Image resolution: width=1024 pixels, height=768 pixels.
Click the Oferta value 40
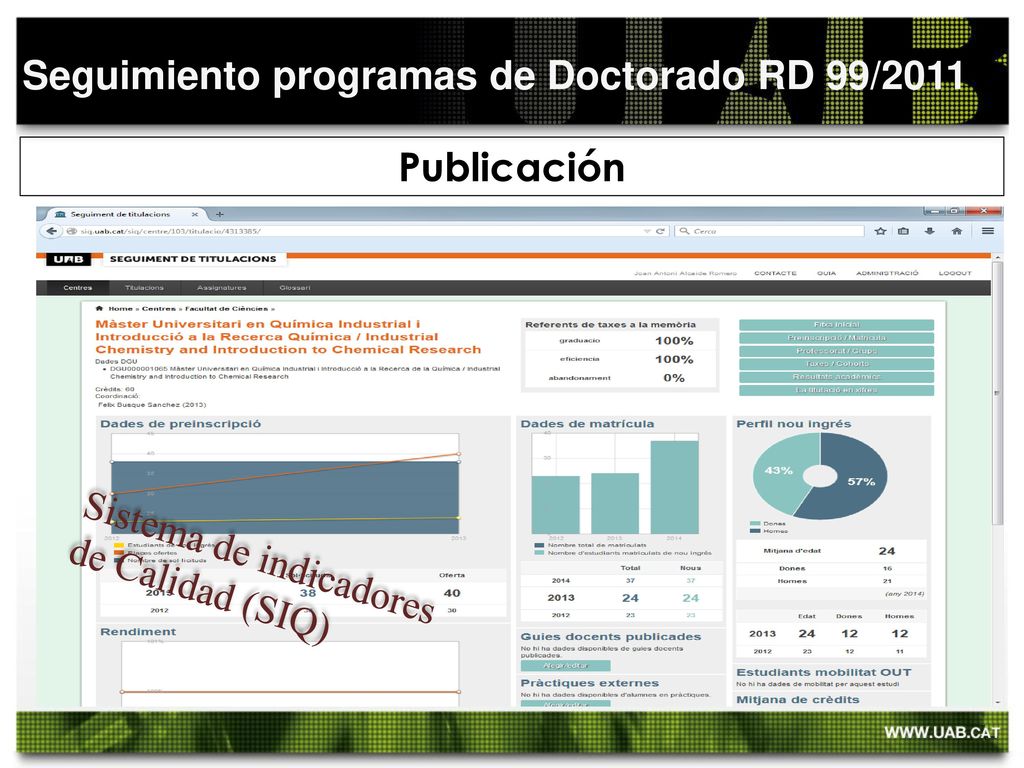coord(452,593)
